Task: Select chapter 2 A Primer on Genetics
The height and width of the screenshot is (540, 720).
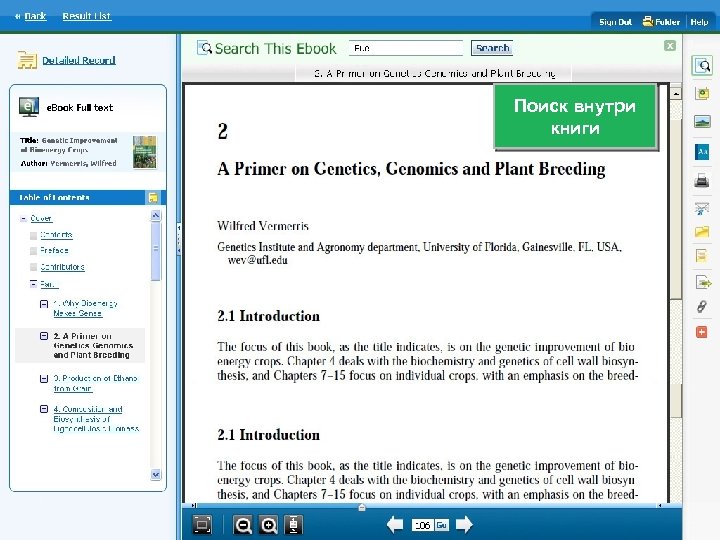Action: tap(93, 345)
